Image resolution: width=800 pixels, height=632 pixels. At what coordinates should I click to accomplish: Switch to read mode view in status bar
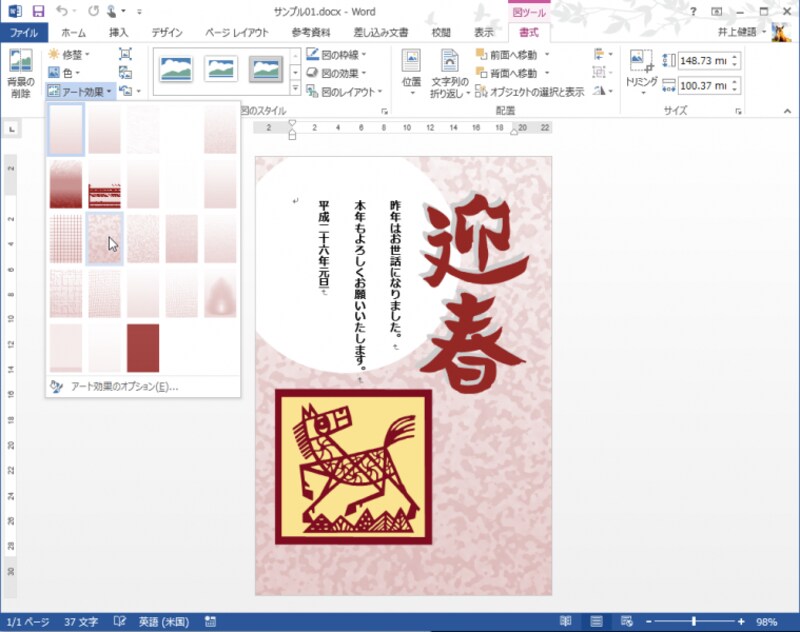566,622
